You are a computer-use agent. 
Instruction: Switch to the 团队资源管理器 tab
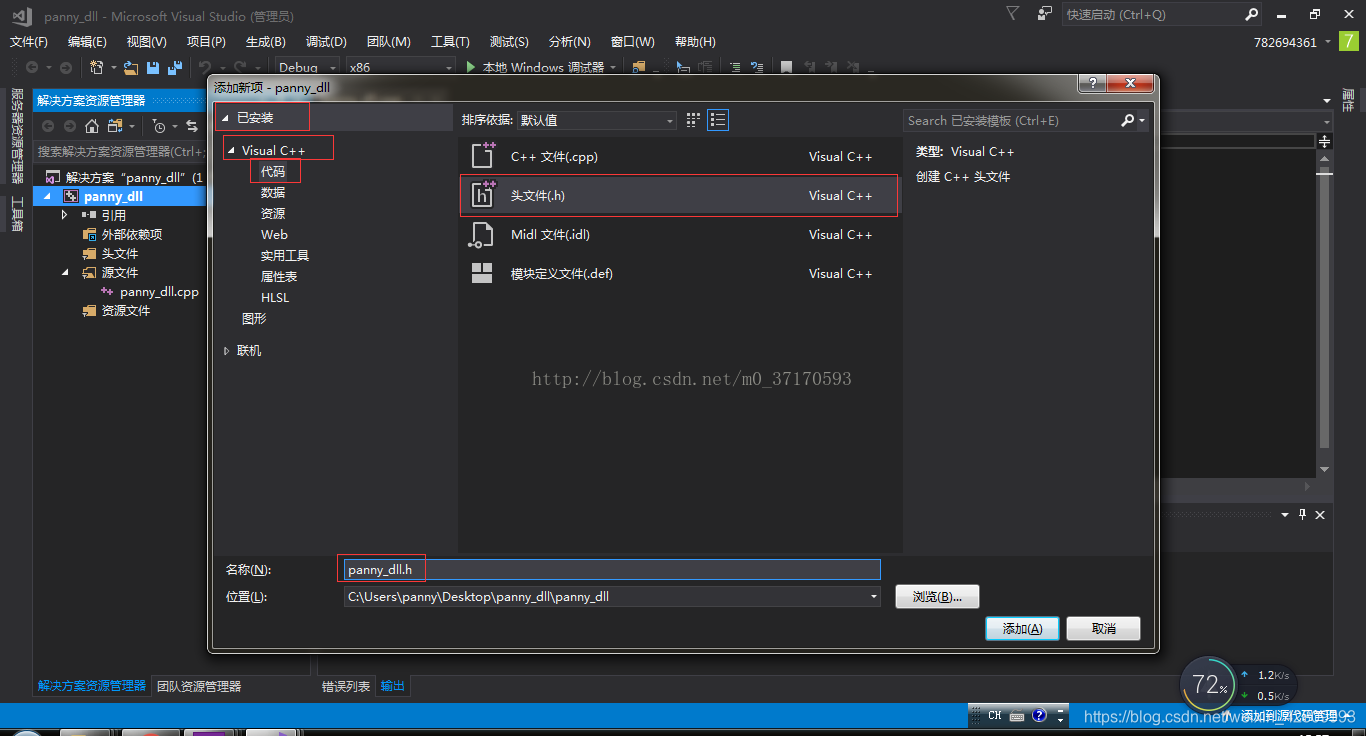(x=199, y=686)
